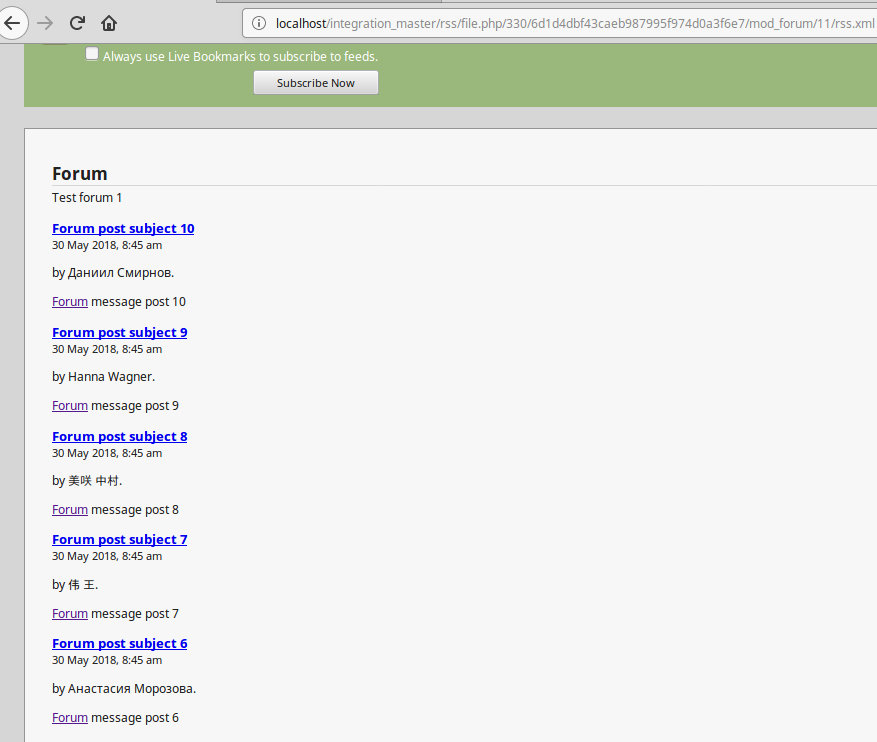Screen dimensions: 877x742
Task: Reload the current page
Action: tap(77, 23)
